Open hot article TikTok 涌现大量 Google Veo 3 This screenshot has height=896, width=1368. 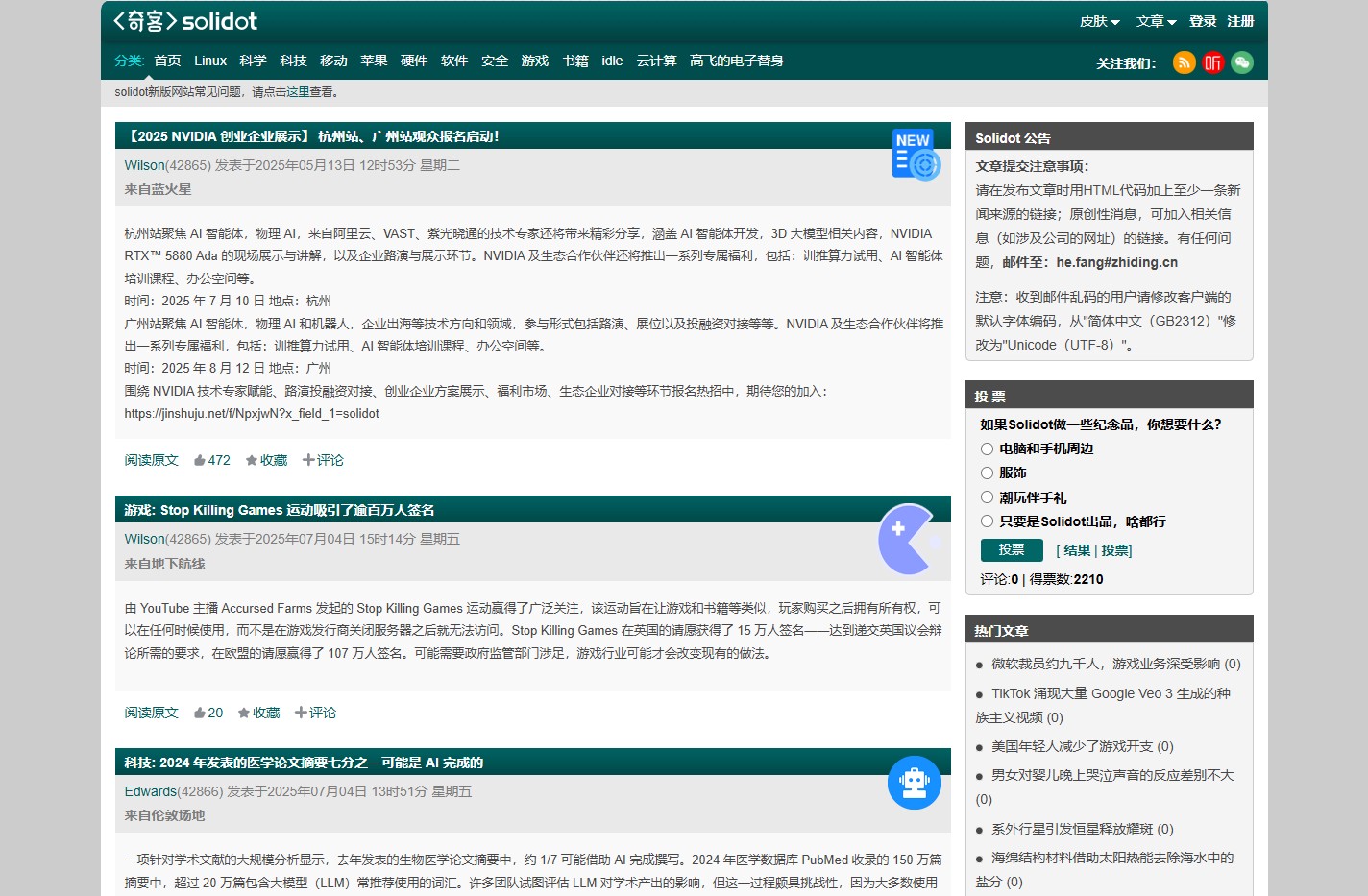tap(1103, 705)
